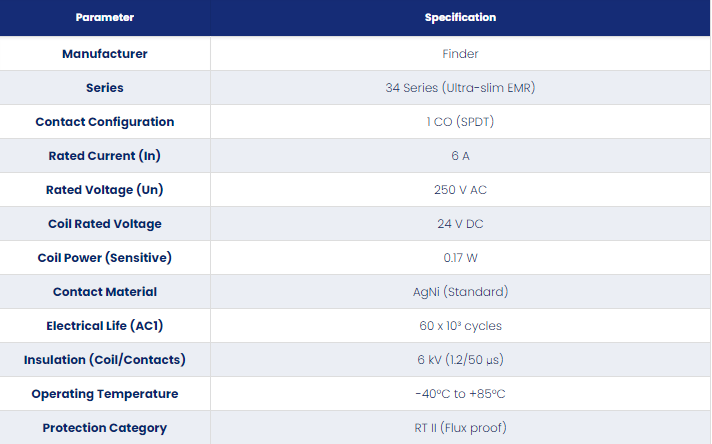Click the Finder manufacturer value
Image resolution: width=712 pixels, height=444 pixels.
460,54
